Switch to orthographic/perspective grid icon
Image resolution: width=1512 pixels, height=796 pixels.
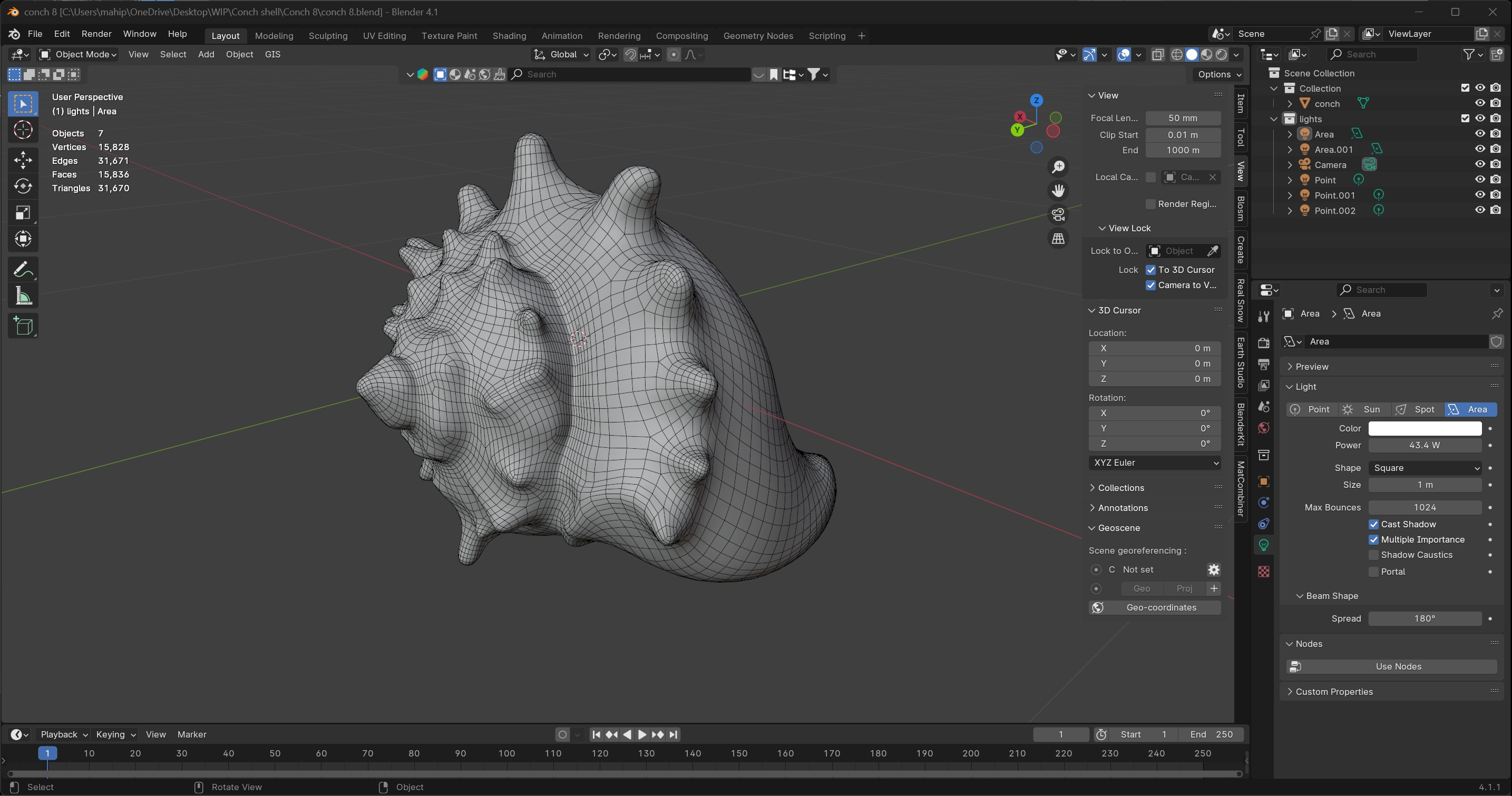tap(1058, 239)
